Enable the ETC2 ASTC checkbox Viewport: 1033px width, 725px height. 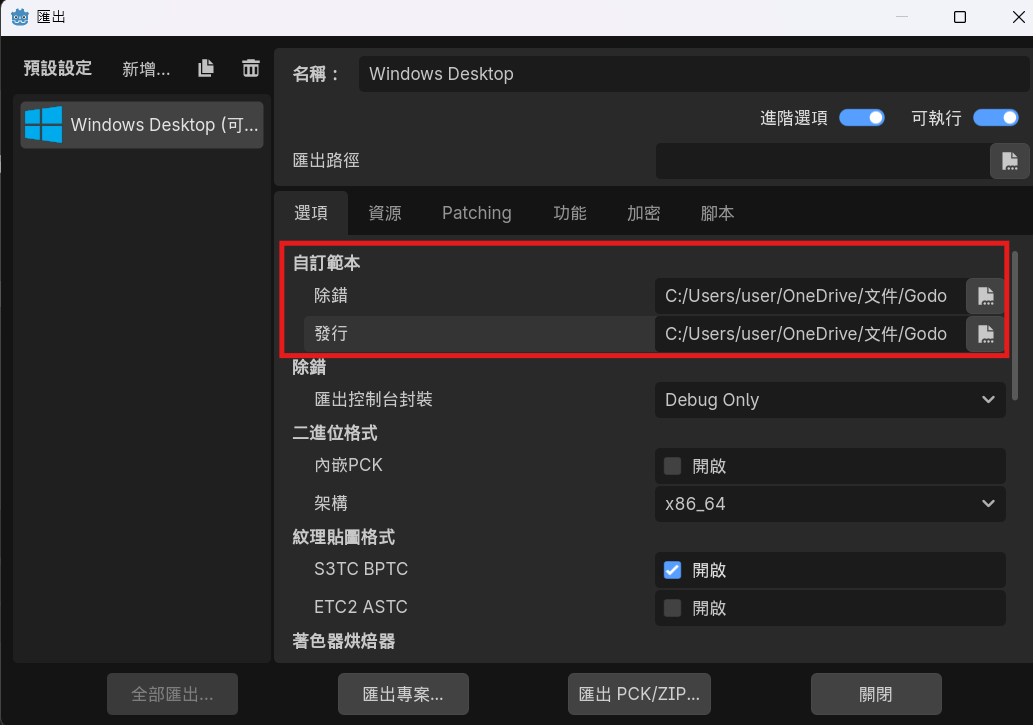click(x=673, y=608)
